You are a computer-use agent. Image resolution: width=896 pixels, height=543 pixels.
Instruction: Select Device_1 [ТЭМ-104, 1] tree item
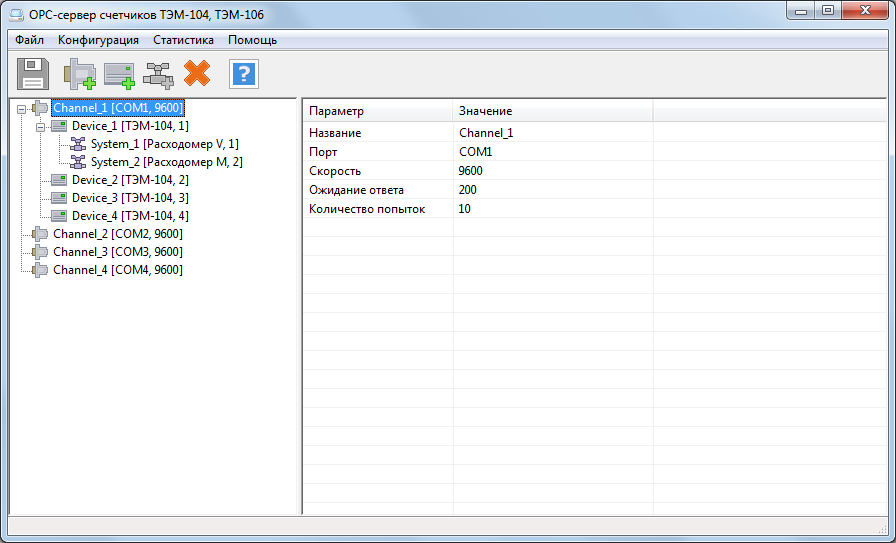[x=130, y=126]
